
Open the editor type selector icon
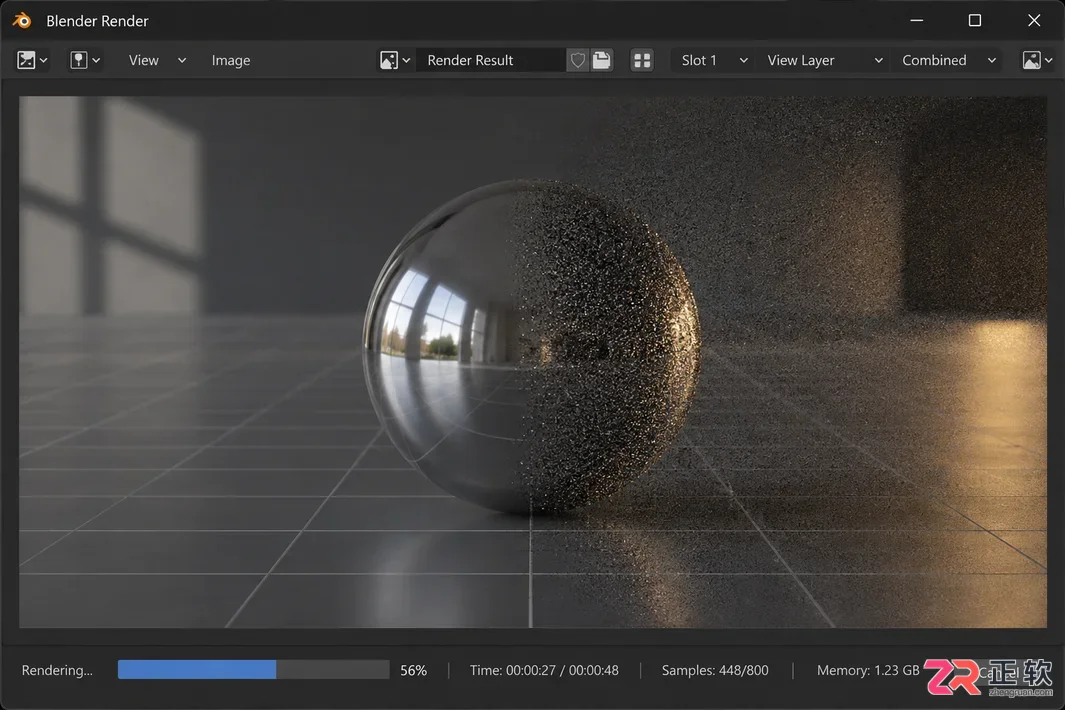32,60
